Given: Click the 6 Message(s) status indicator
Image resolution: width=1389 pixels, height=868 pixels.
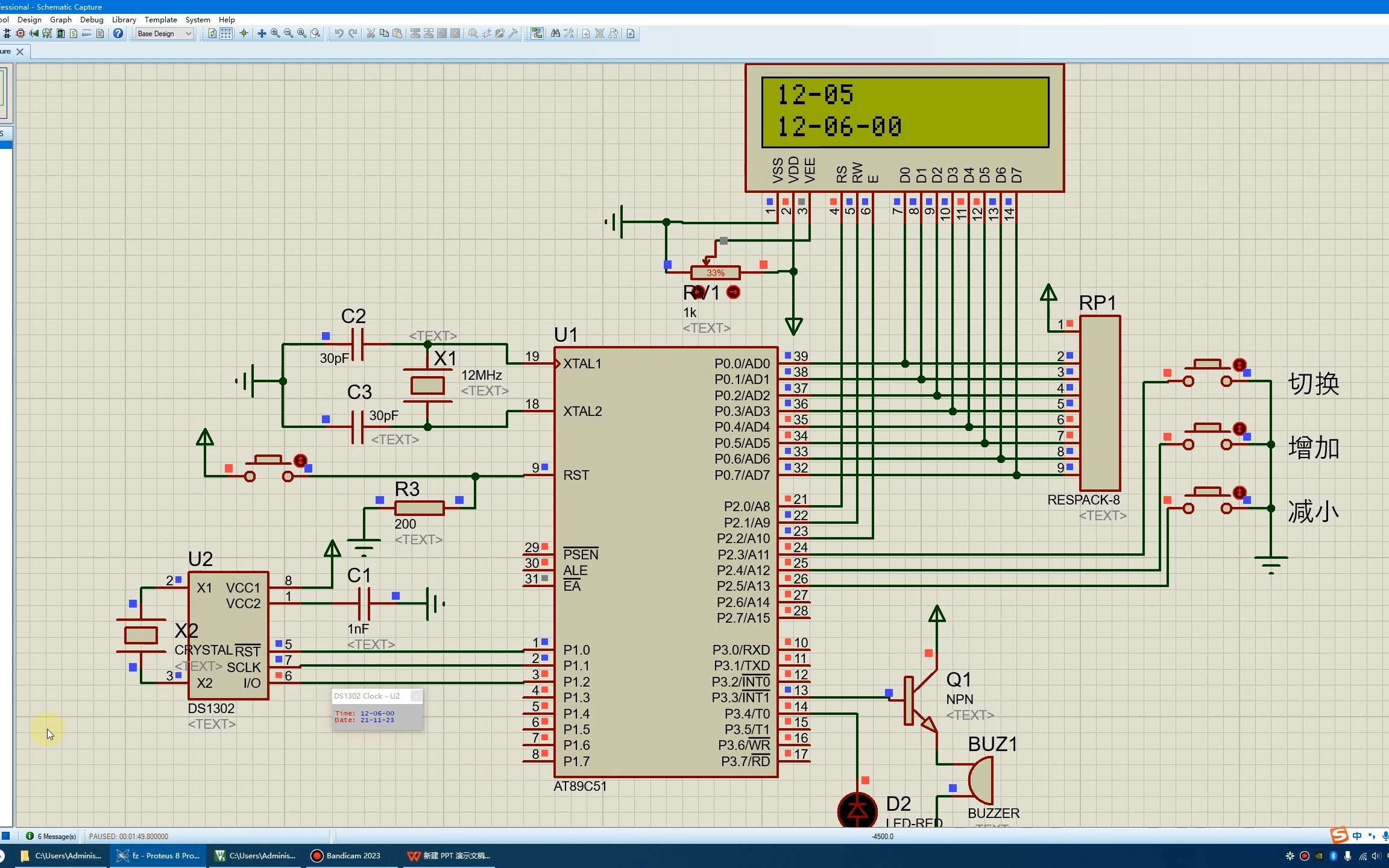Looking at the screenshot, I should 51,836.
